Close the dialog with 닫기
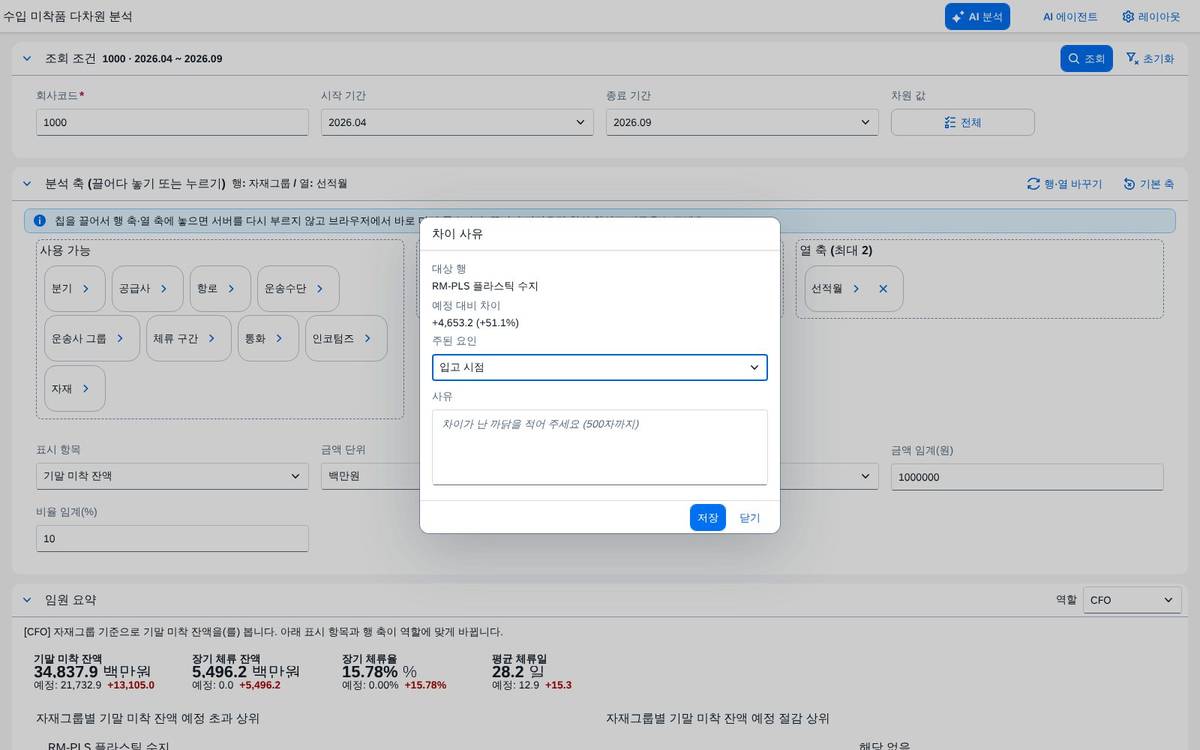 750,517
